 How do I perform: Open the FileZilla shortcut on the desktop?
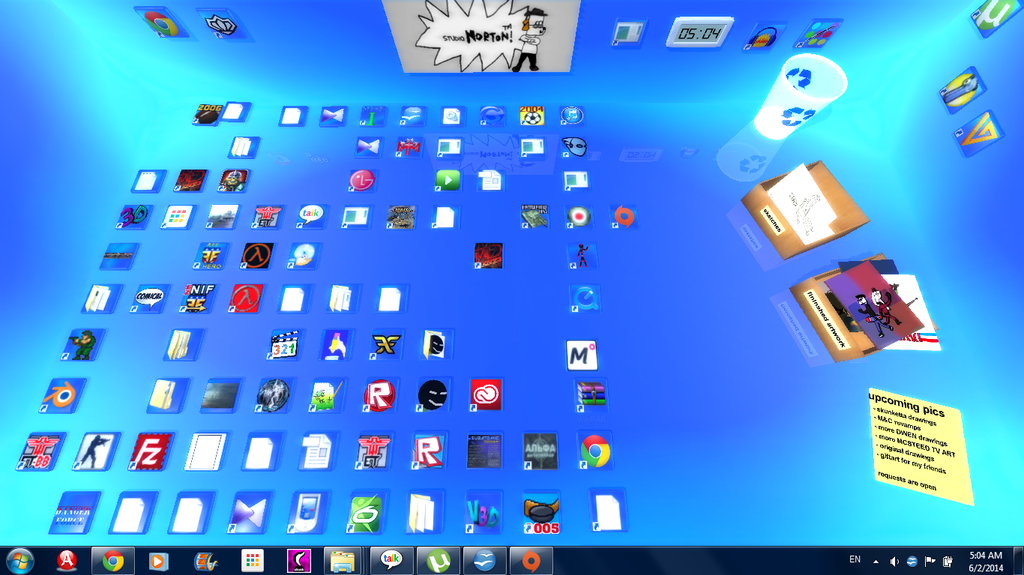(x=149, y=452)
